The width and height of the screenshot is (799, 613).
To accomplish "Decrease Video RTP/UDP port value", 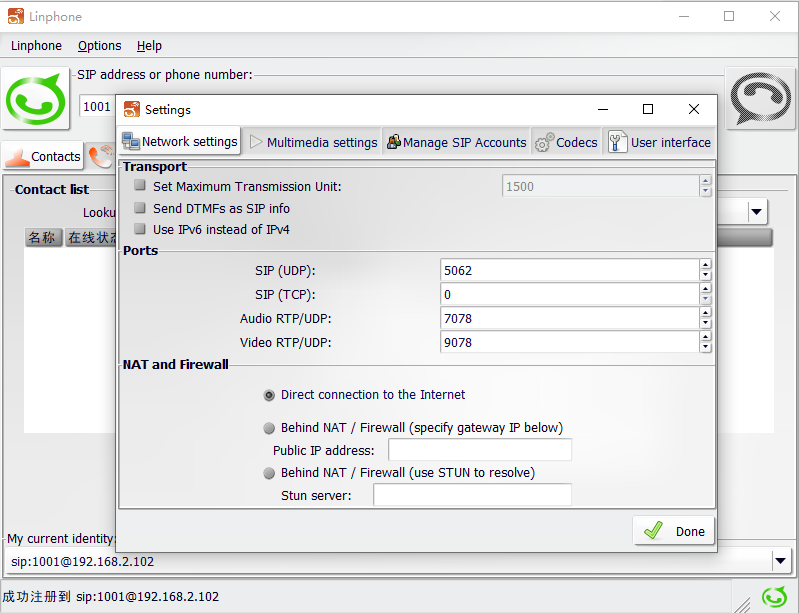I will tap(705, 347).
